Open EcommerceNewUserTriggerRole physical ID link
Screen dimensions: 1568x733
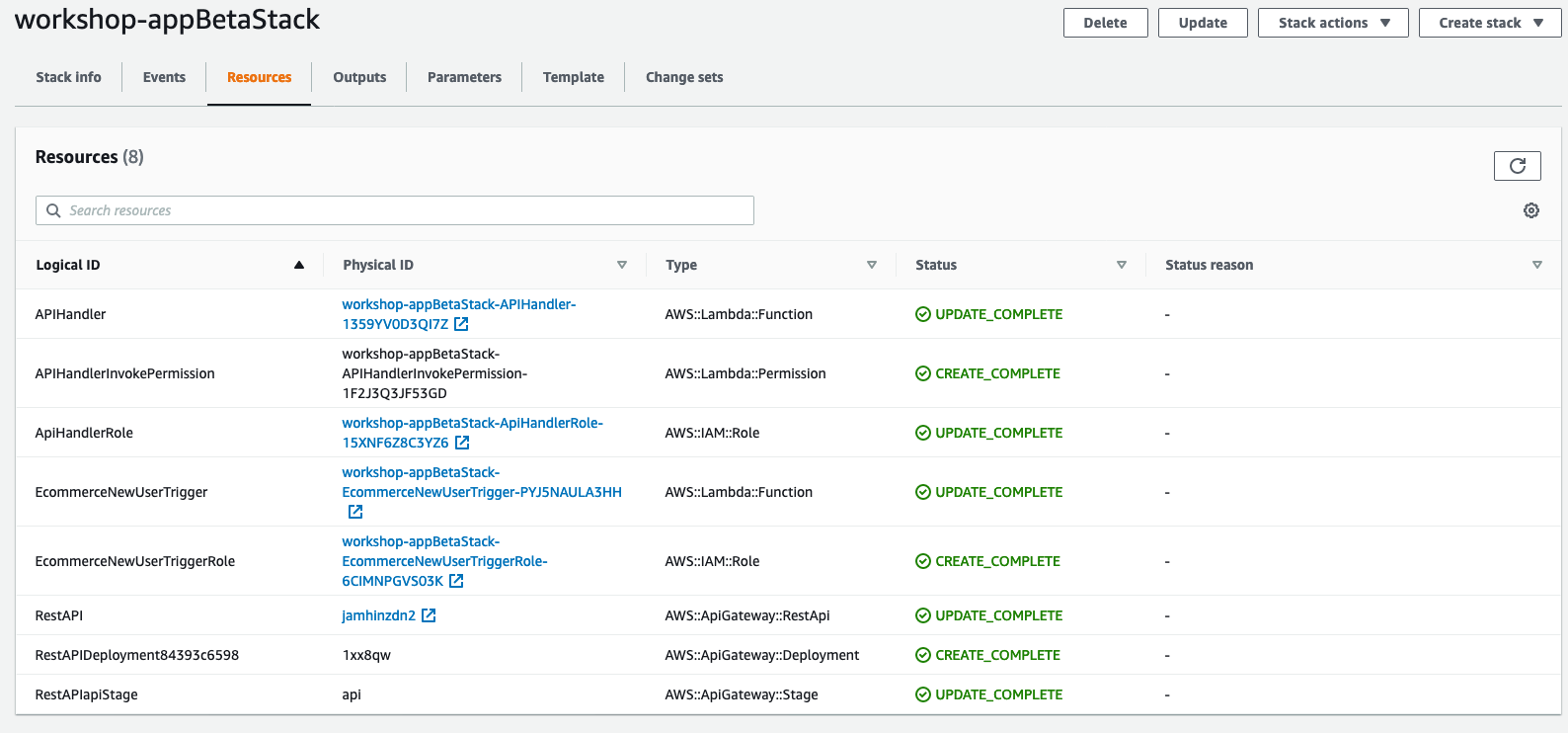click(x=444, y=561)
